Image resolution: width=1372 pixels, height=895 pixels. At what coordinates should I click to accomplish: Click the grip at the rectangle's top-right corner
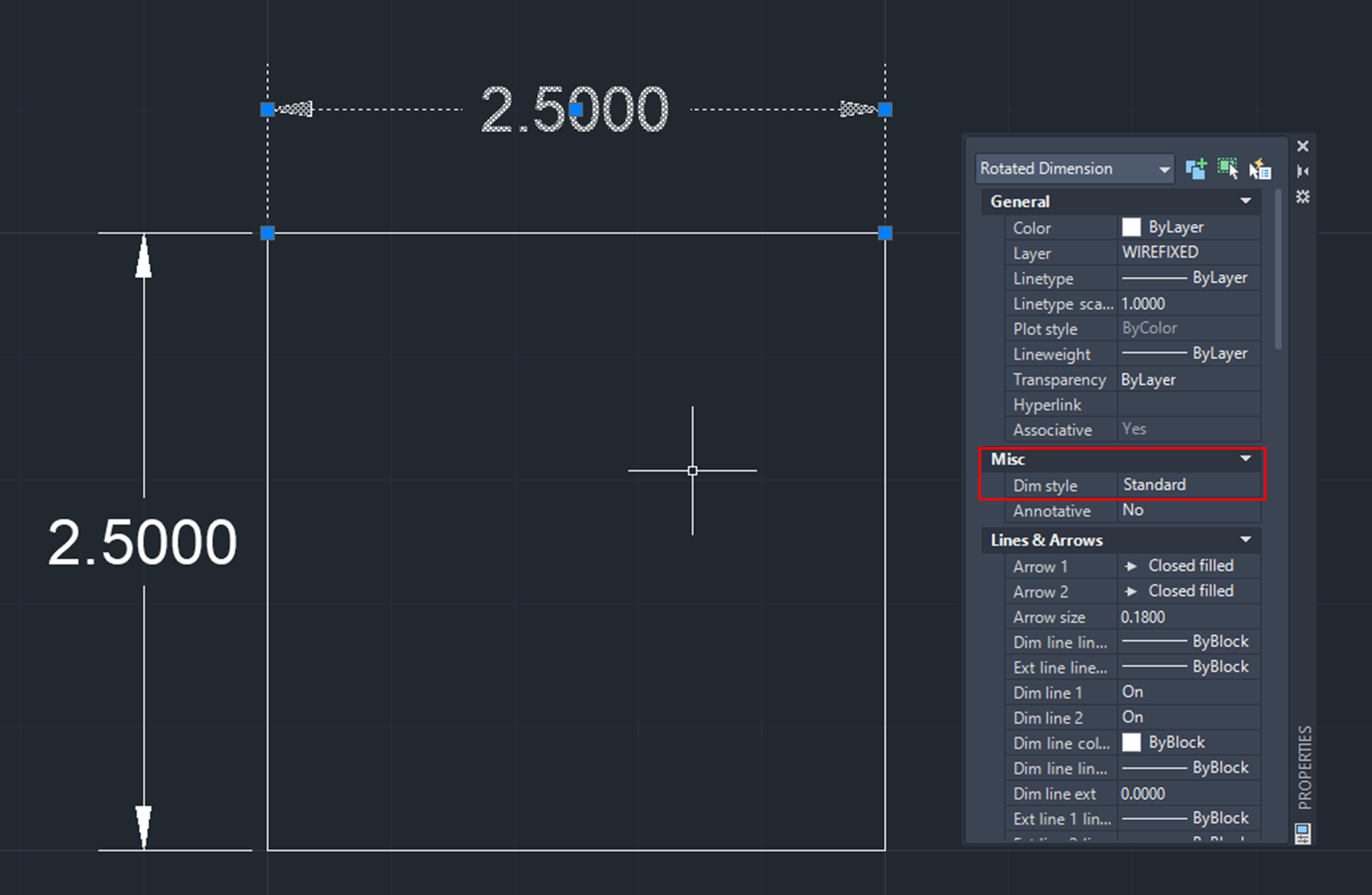tap(885, 233)
